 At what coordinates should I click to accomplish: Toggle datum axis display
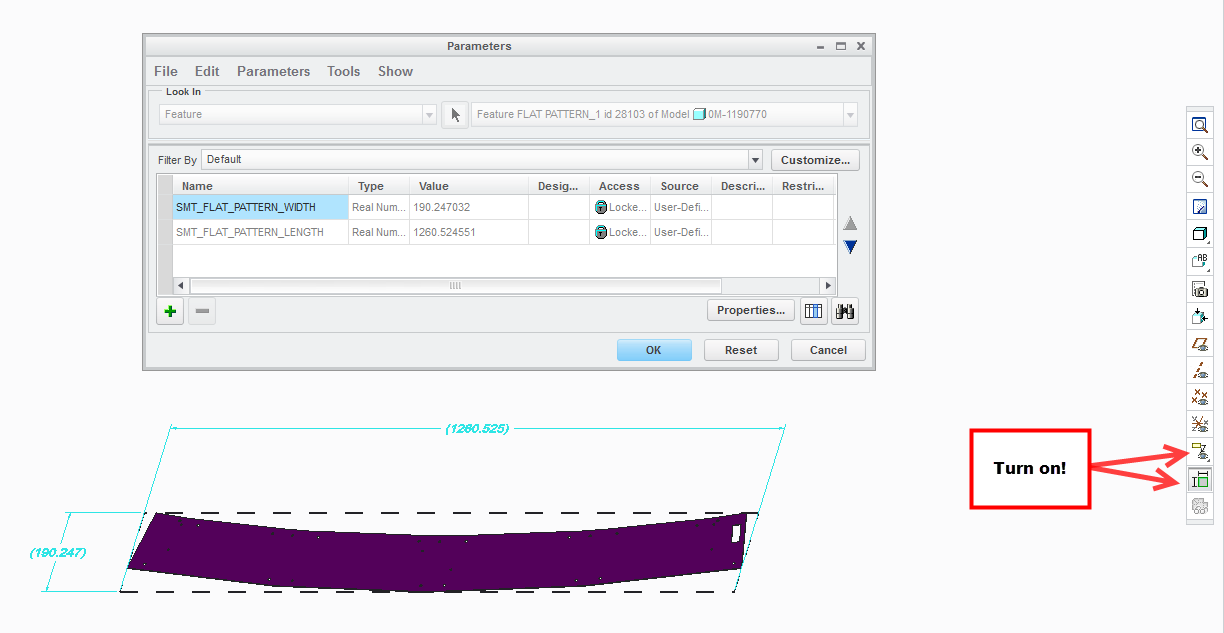click(x=1199, y=370)
